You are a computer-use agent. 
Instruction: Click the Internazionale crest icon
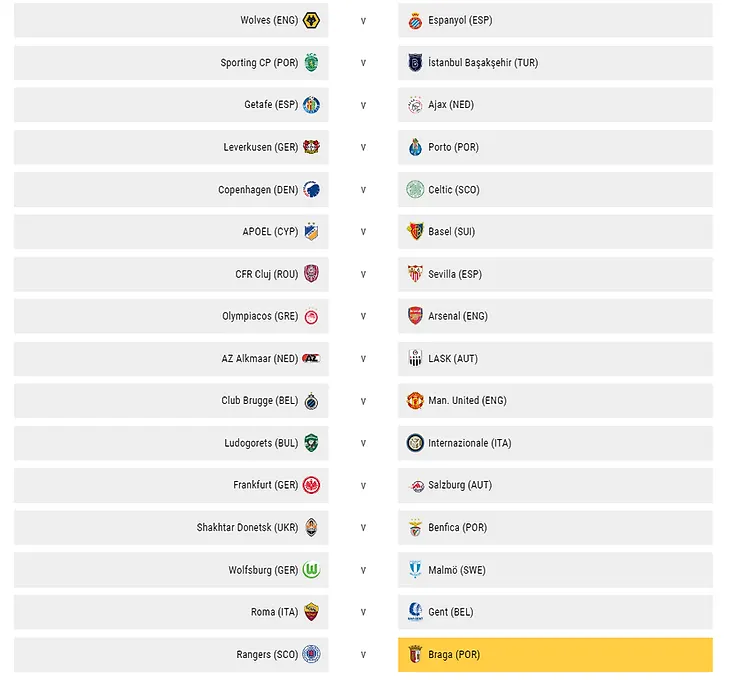point(415,443)
